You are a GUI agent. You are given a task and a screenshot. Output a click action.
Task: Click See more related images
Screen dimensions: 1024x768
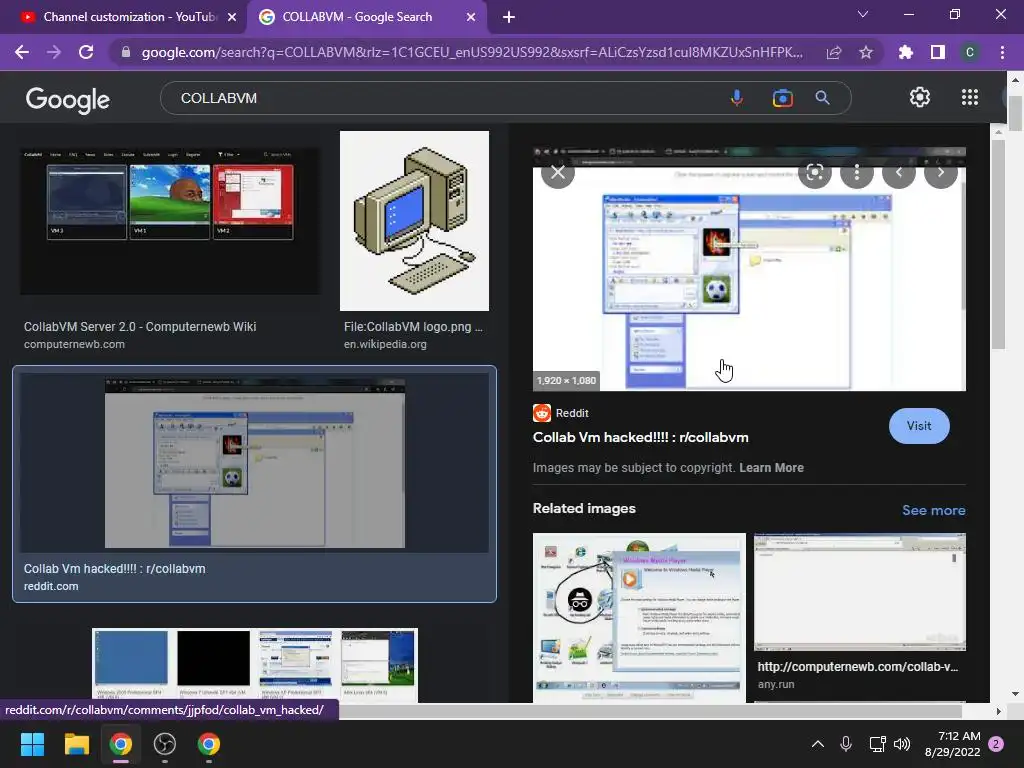coord(933,510)
